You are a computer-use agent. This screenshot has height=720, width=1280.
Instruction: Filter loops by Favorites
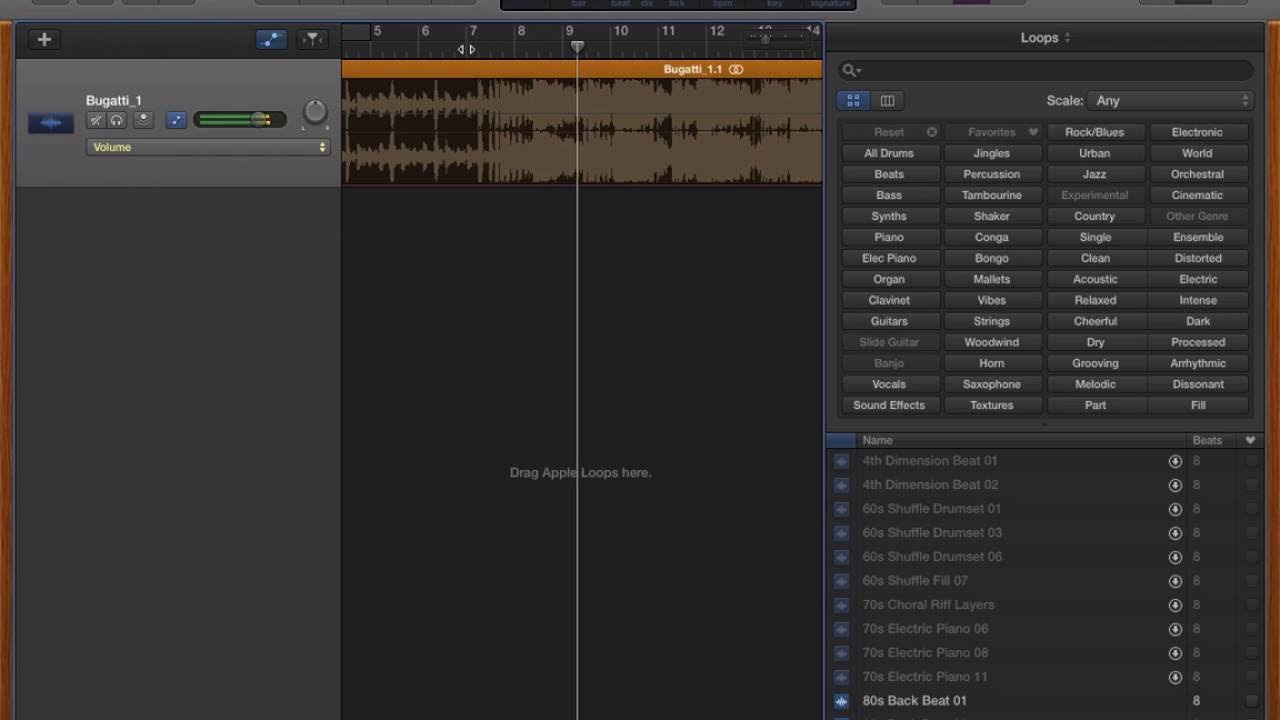[992, 132]
